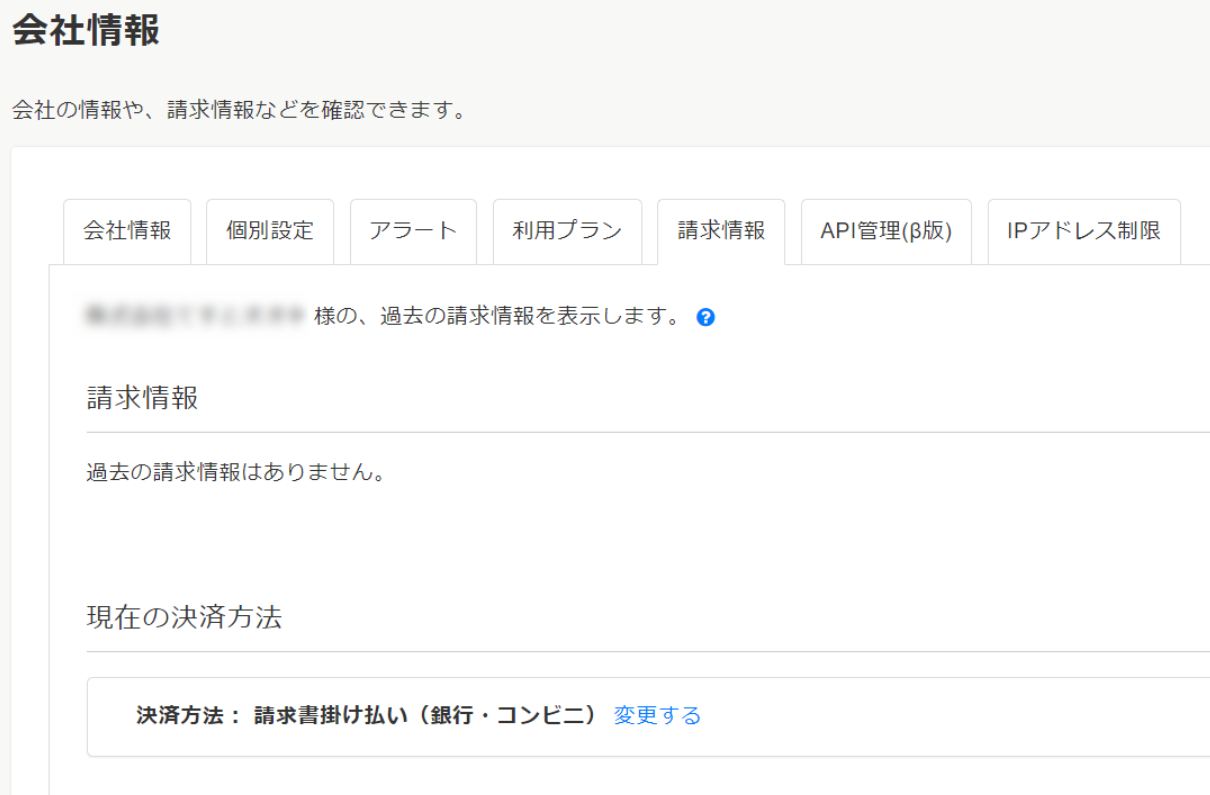Screen dimensions: 1210x795
Task: Click the 過去の請求情報を表示します sentence
Action: click(x=498, y=317)
